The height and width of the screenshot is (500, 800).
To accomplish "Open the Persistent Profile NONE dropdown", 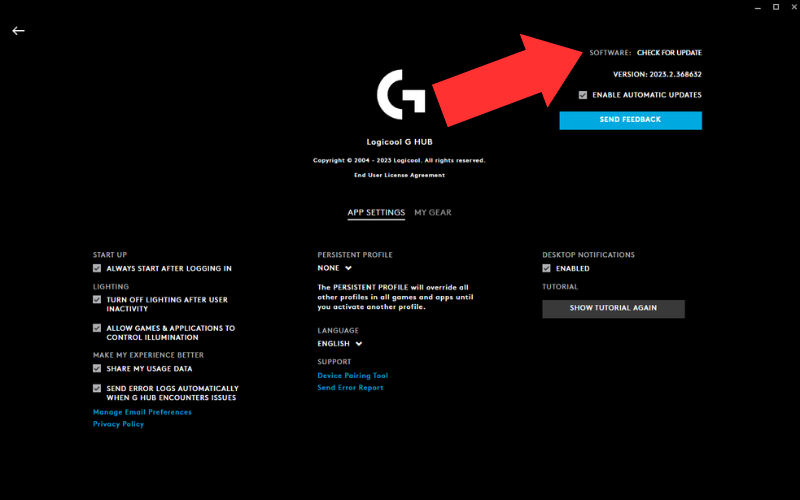I will [x=335, y=268].
